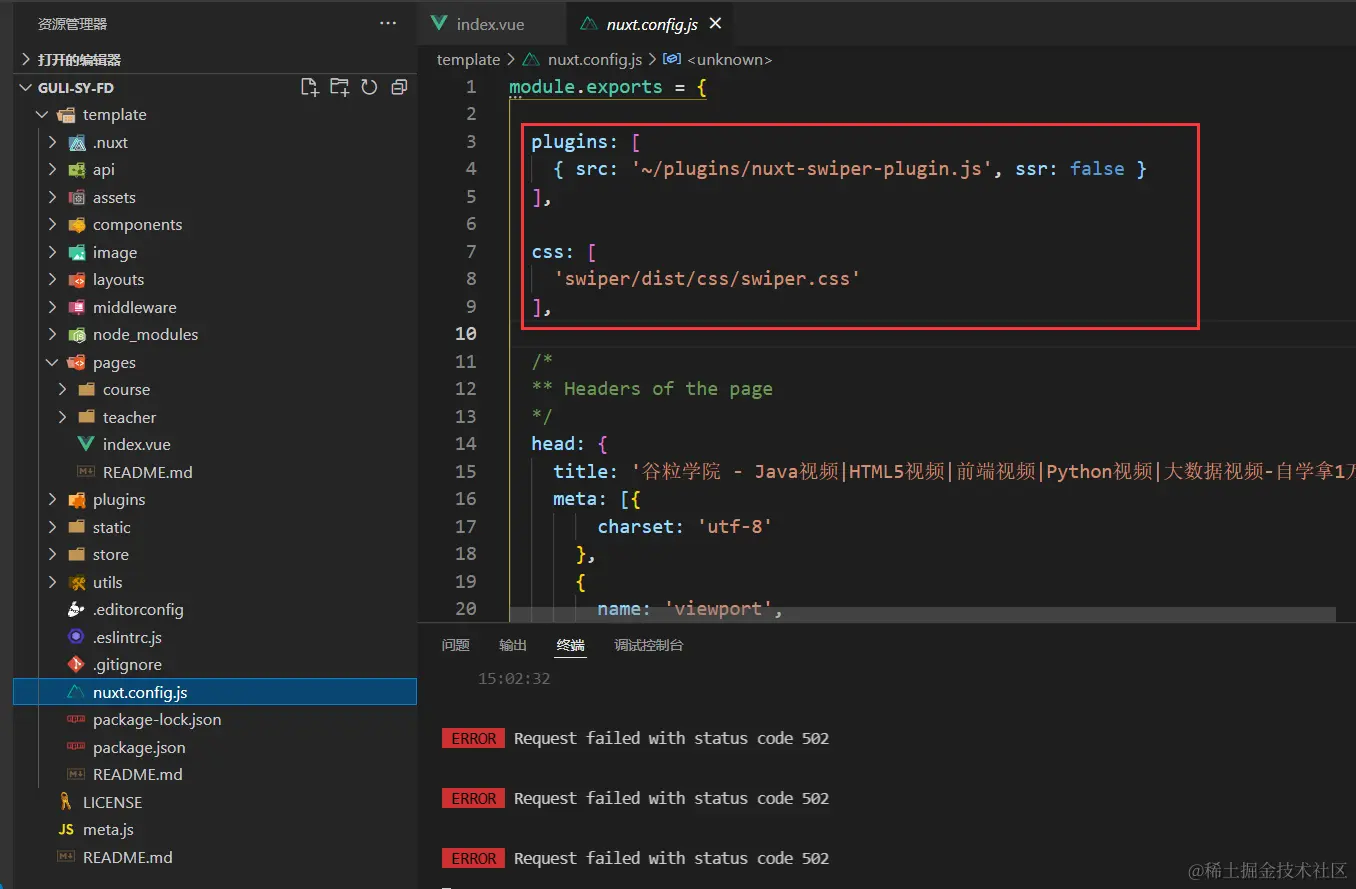This screenshot has width=1356, height=889.
Task: Click the npm icon beside package-lock.json
Action: (x=76, y=720)
